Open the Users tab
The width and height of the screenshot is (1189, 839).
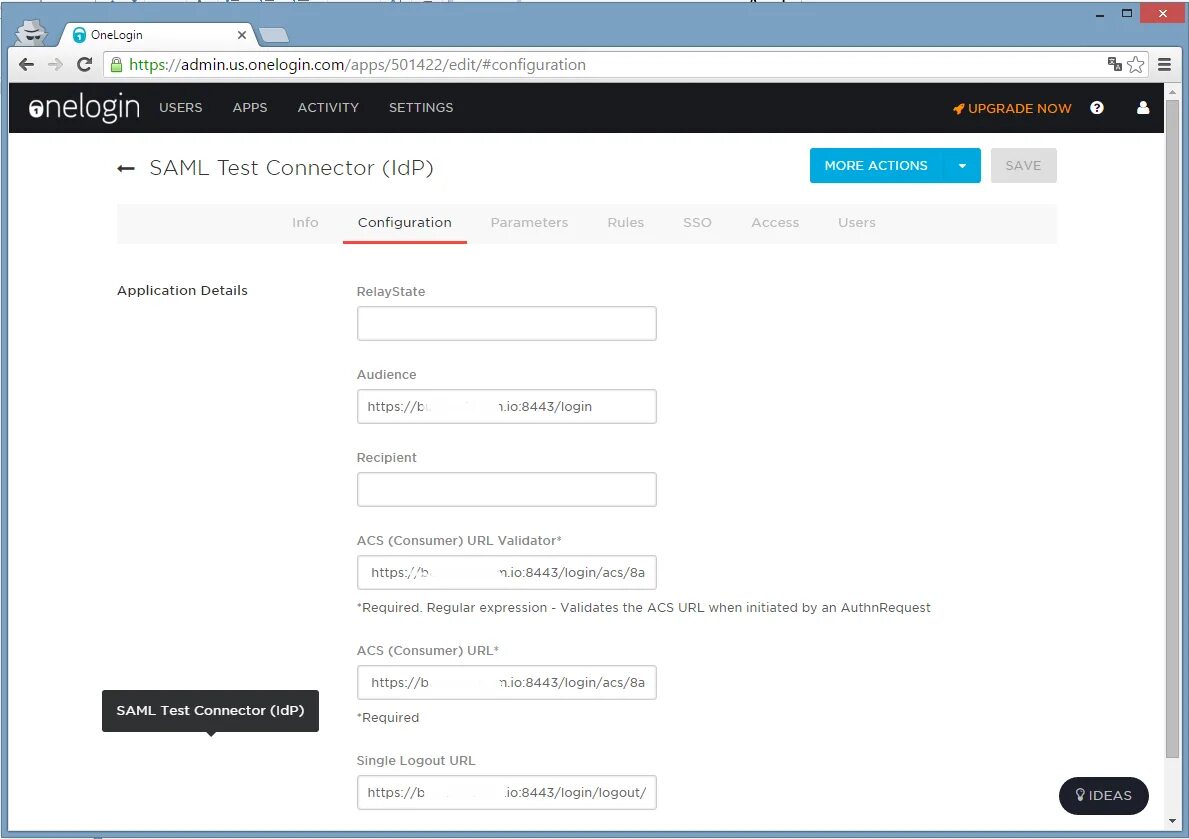pyautogui.click(x=857, y=222)
